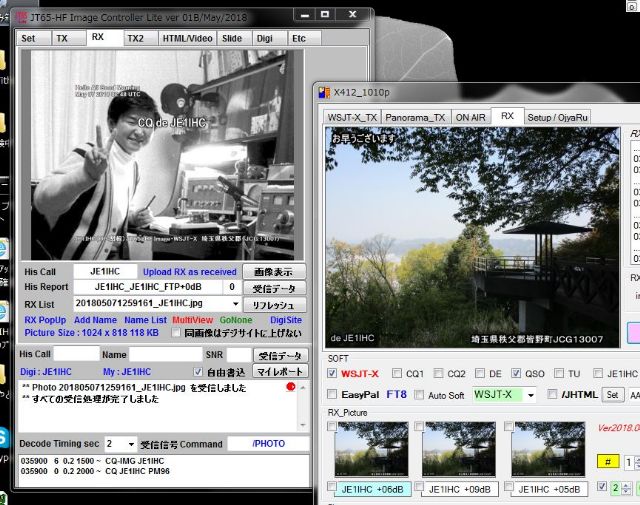The image size is (640, 505).
Task: Toggle the QSO checkbox
Action: (516, 374)
